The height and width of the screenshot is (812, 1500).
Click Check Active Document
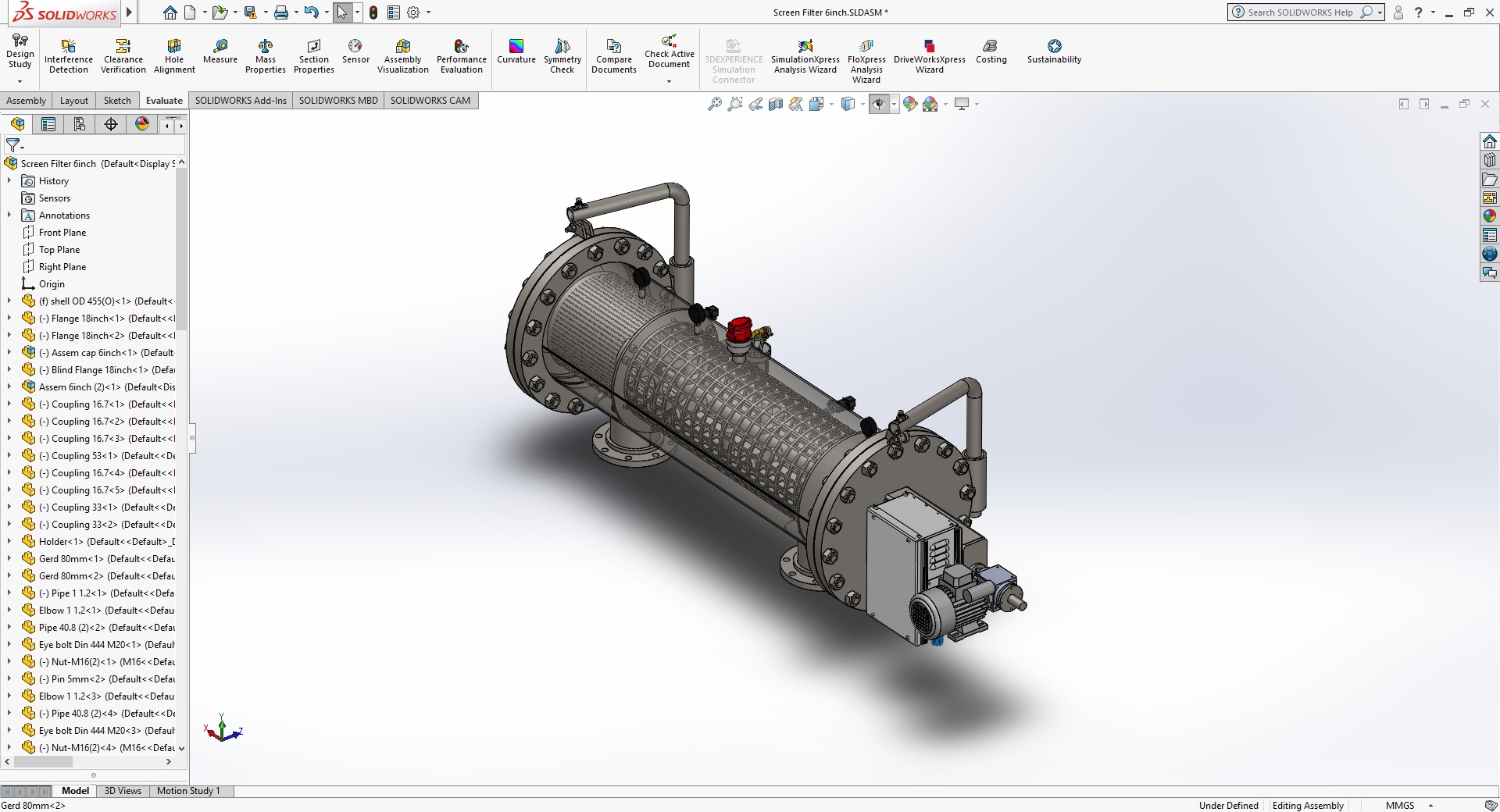670,52
